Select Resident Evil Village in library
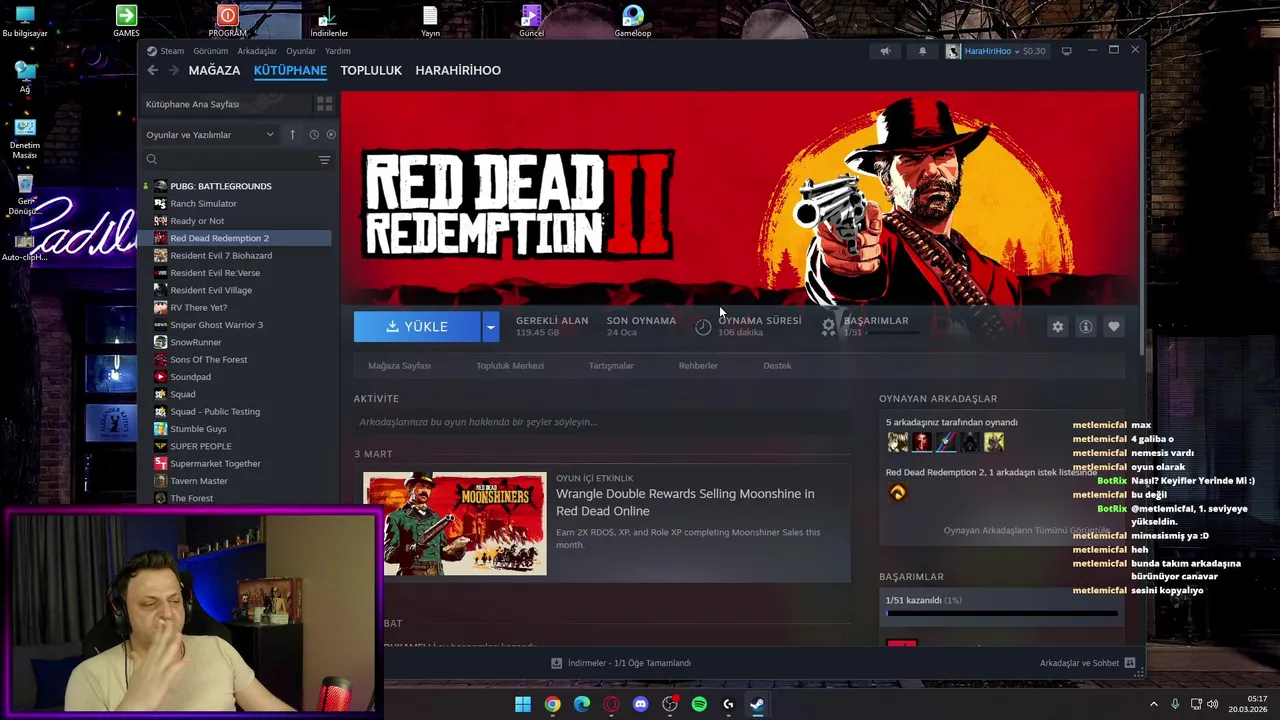The image size is (1280, 720). pos(211,290)
